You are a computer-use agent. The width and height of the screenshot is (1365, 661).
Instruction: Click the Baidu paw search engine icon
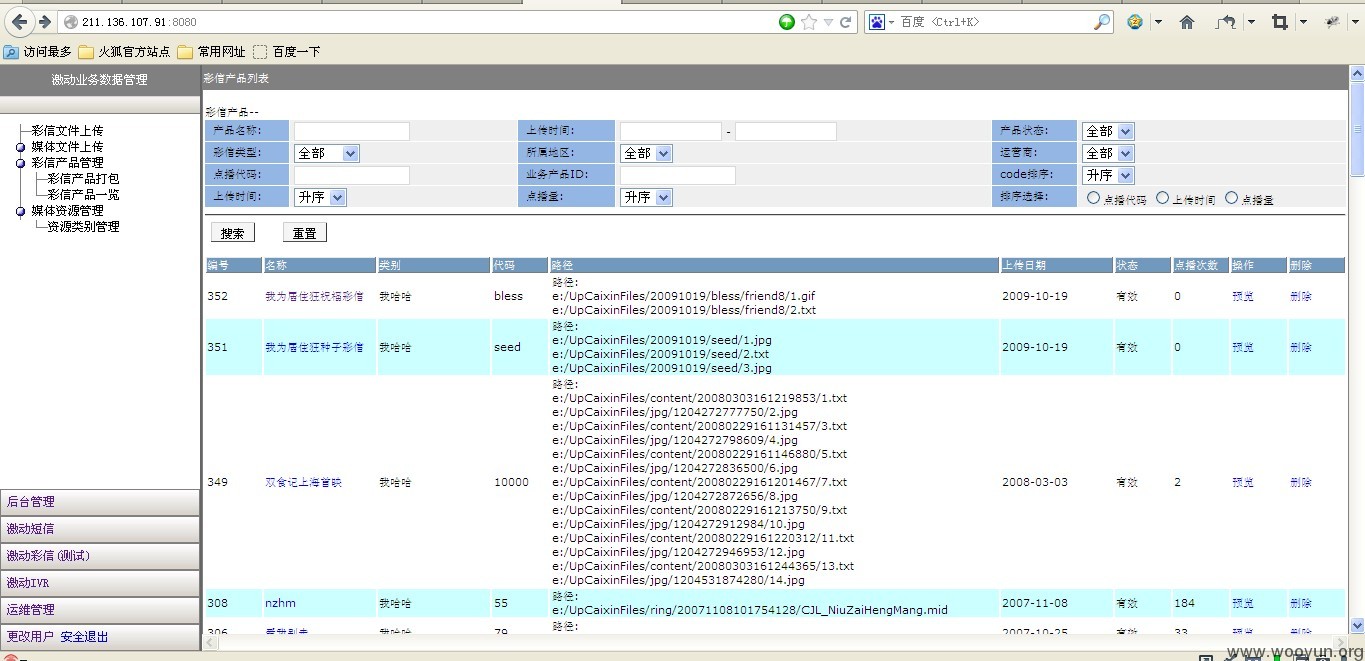point(876,22)
